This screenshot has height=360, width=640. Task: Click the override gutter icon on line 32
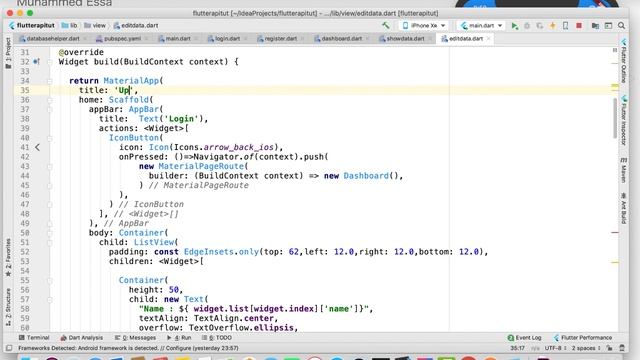pos(36,62)
